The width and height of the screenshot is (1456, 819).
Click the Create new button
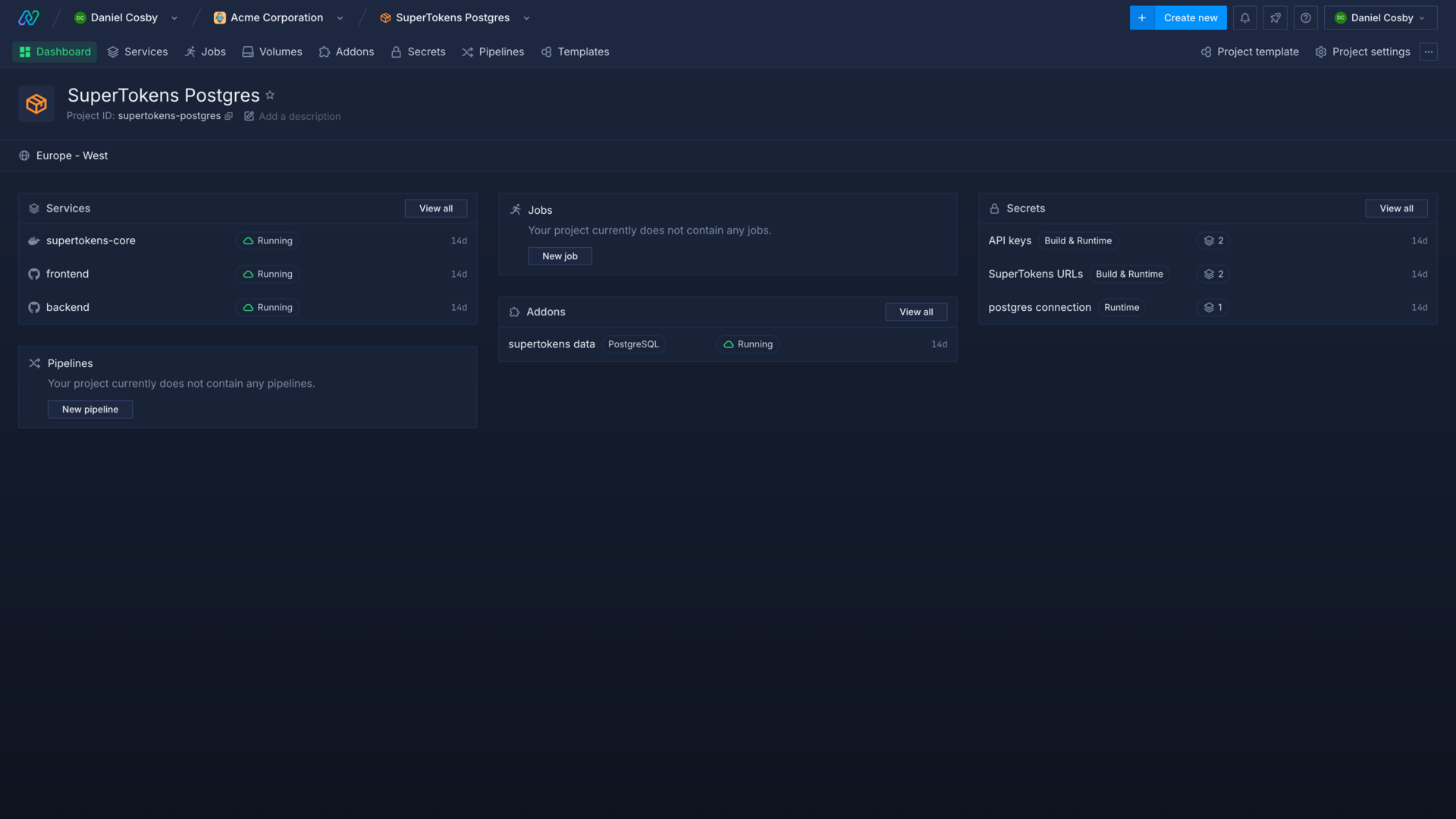1191,17
